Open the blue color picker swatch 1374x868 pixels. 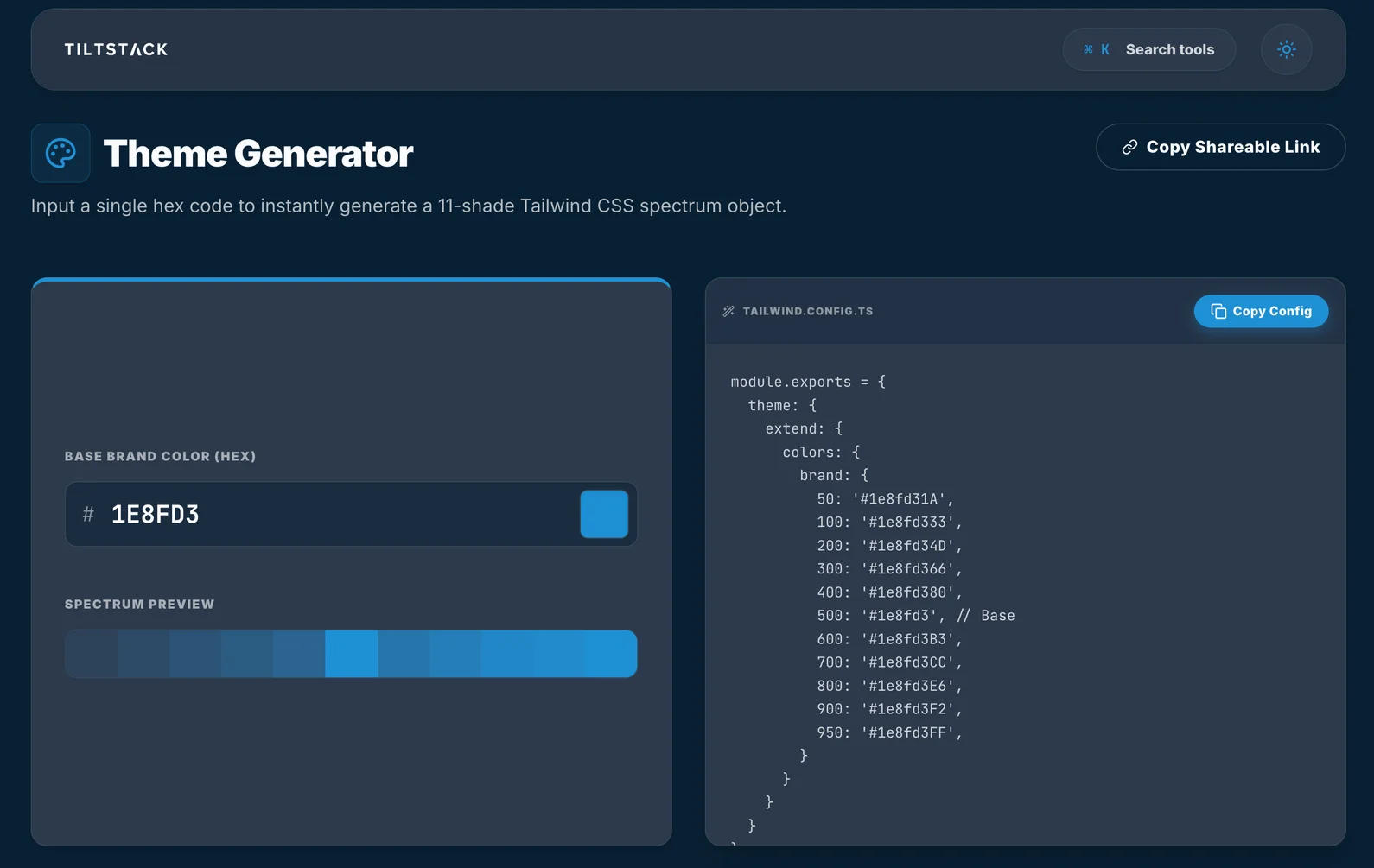pyautogui.click(x=604, y=515)
